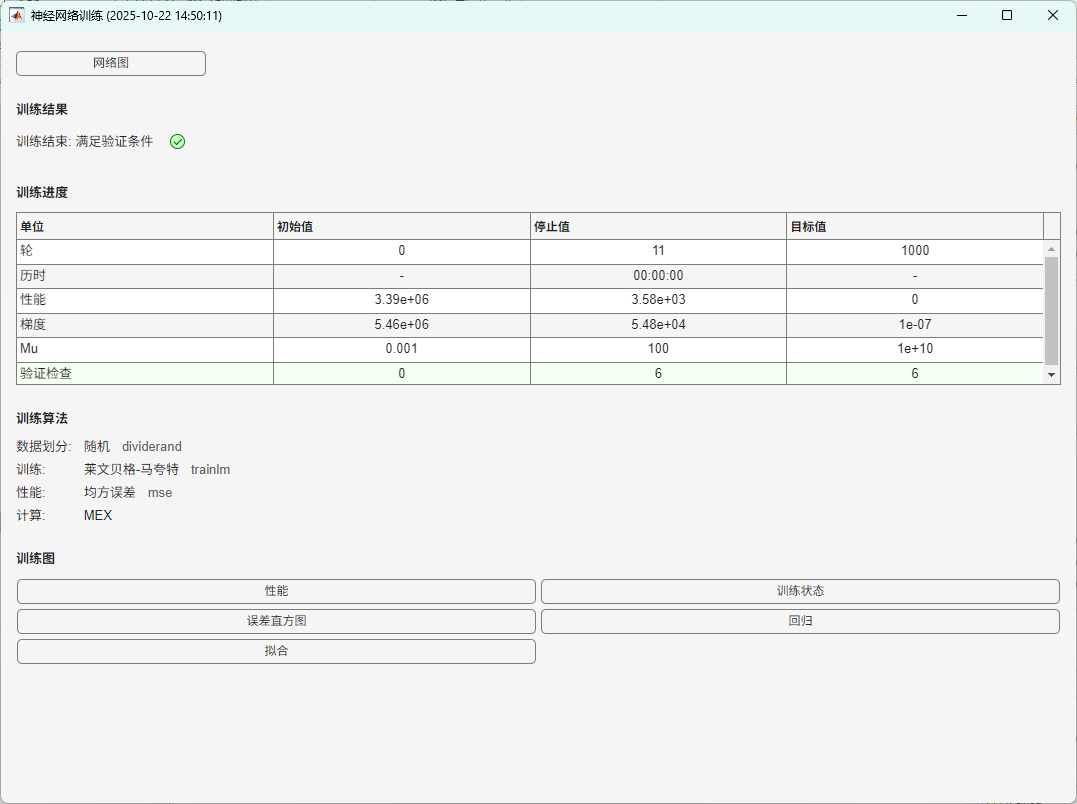The image size is (1077, 804).
Task: Open the 训练状态 training state plot
Action: pos(799,591)
